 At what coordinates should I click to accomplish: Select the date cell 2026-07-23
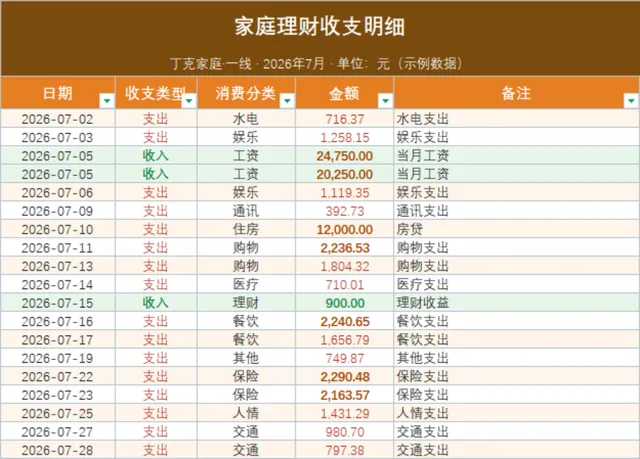point(58,395)
